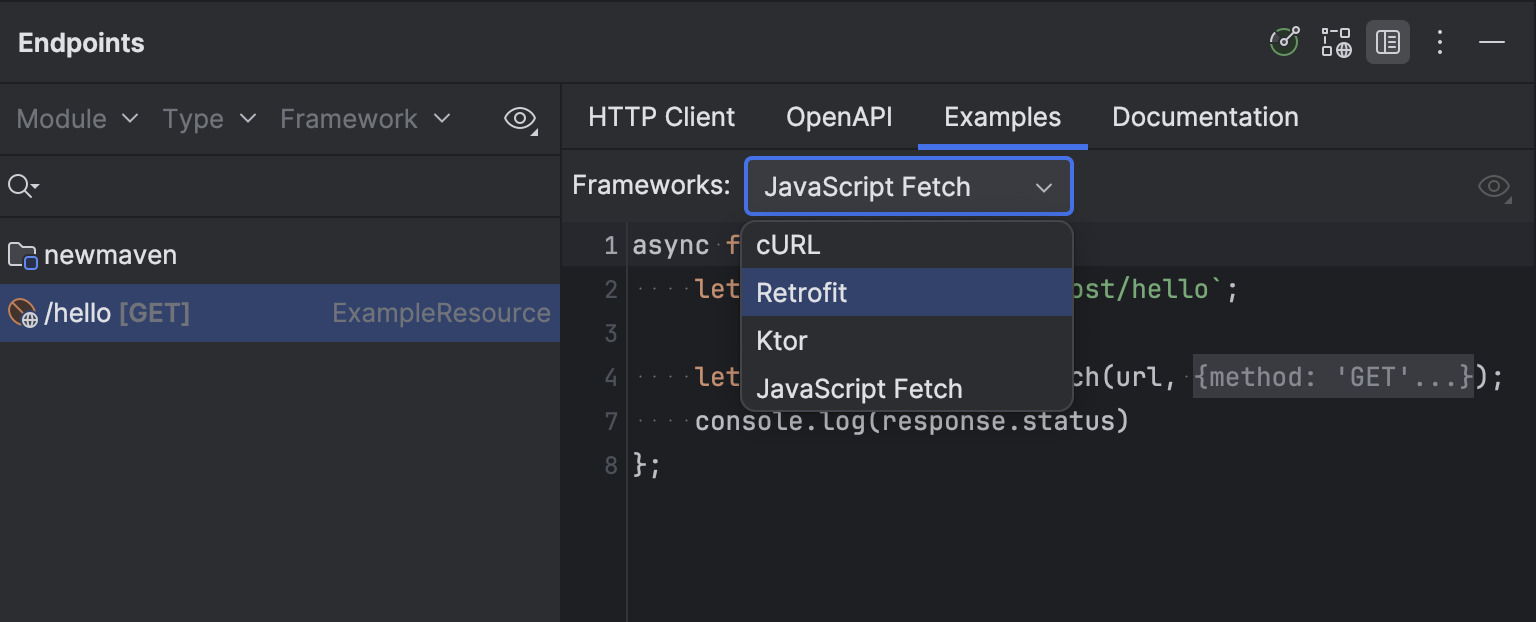Open the kebab more-options menu
Viewport: 1536px width, 622px height.
point(1440,42)
